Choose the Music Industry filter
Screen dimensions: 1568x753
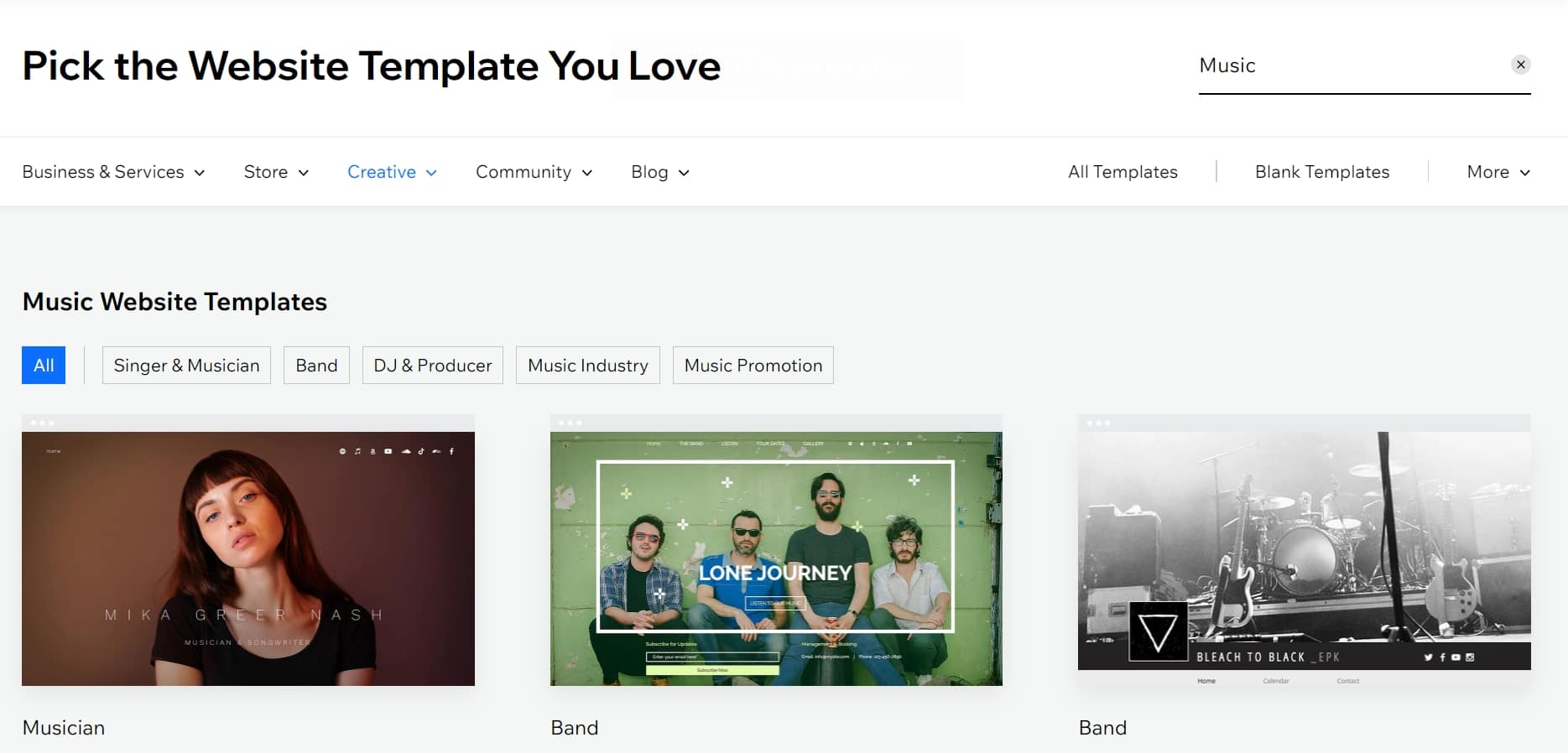[x=588, y=366]
